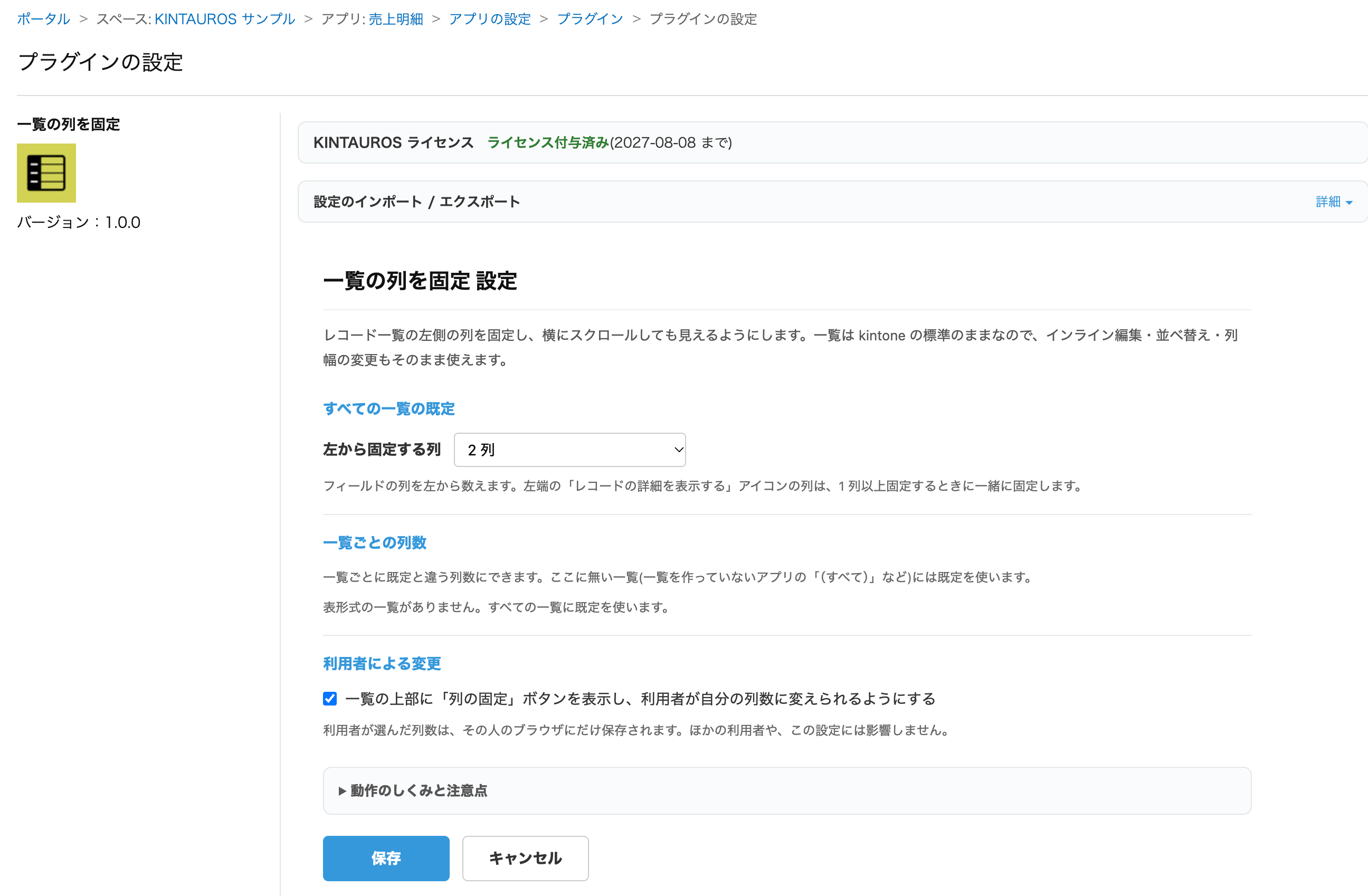
Task: Click the キャンセル button
Action: coord(525,858)
